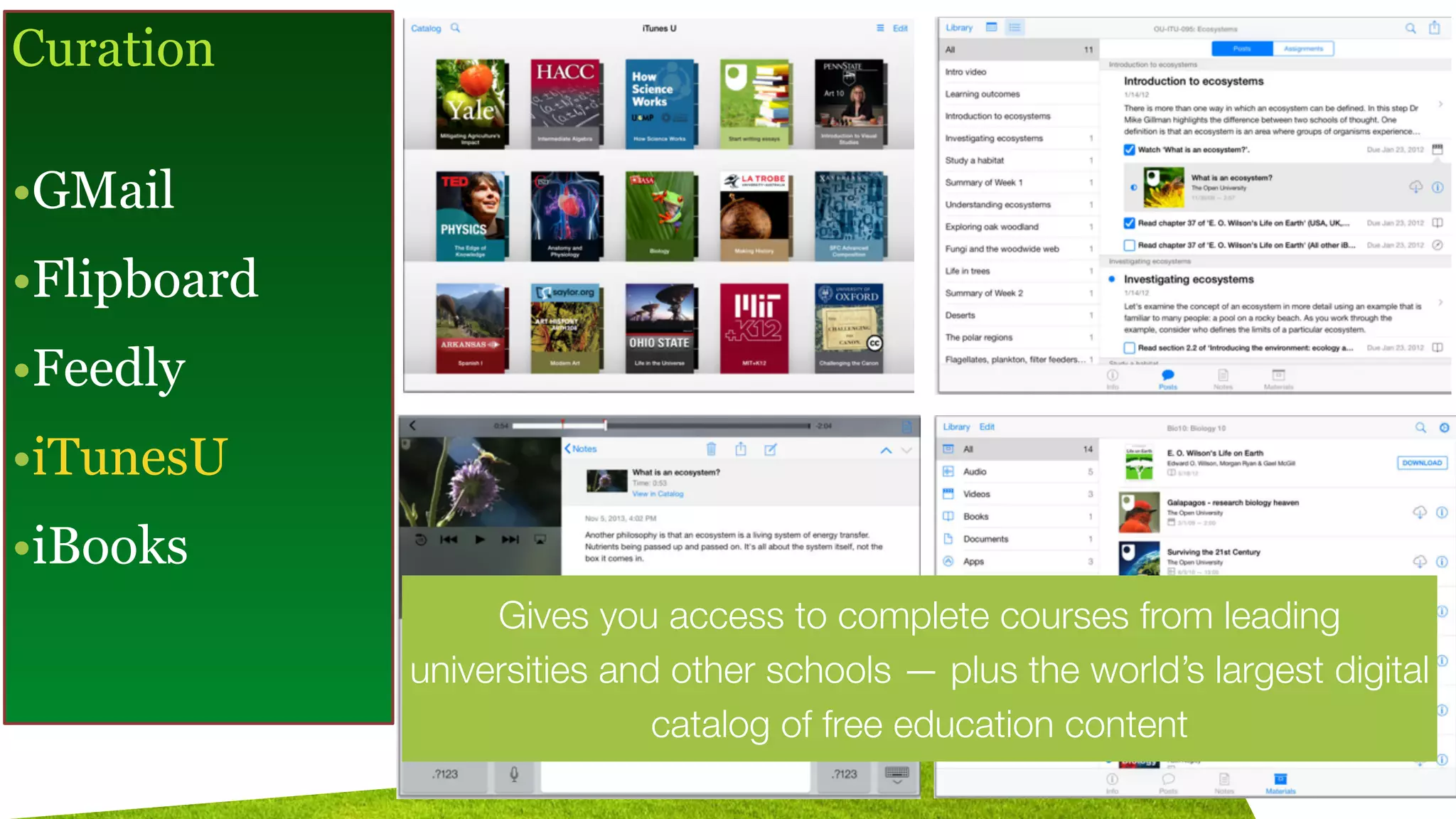Click search icon in Biology 10 toolbar
The width and height of the screenshot is (1456, 819).
(x=1420, y=427)
